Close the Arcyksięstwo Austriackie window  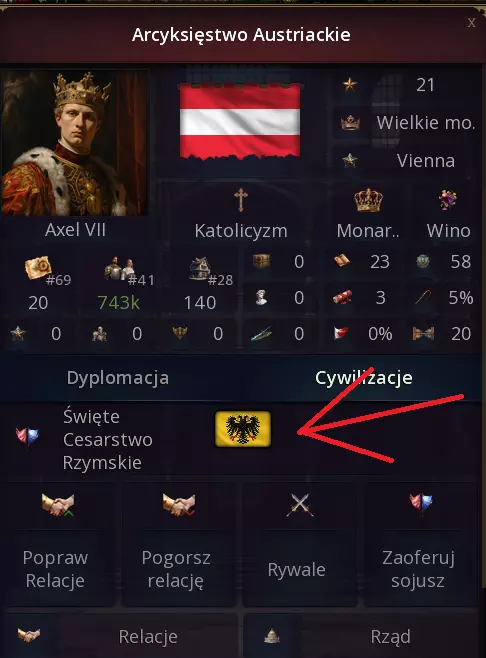click(x=472, y=22)
